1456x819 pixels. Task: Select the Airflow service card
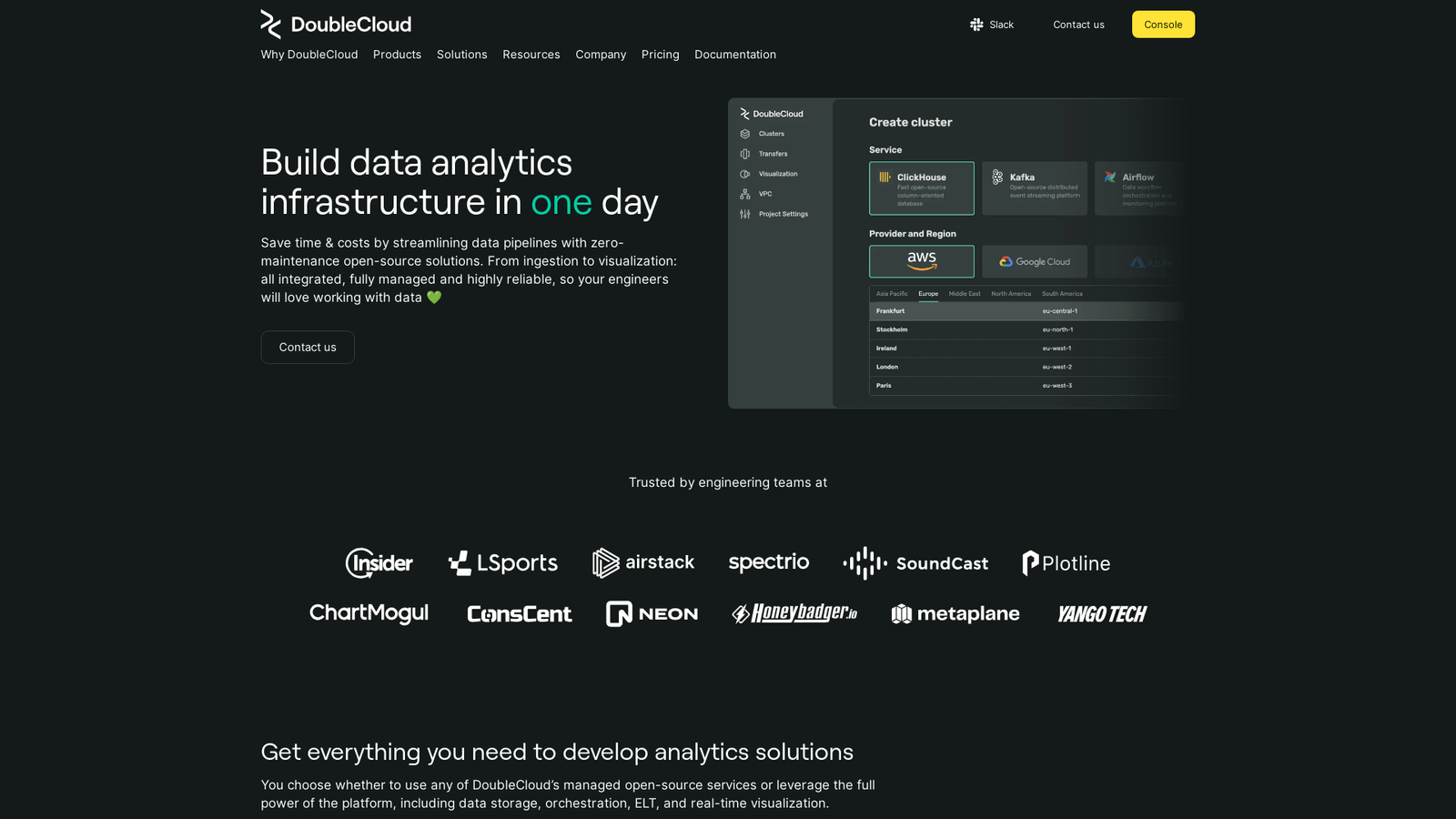[x=1139, y=188]
